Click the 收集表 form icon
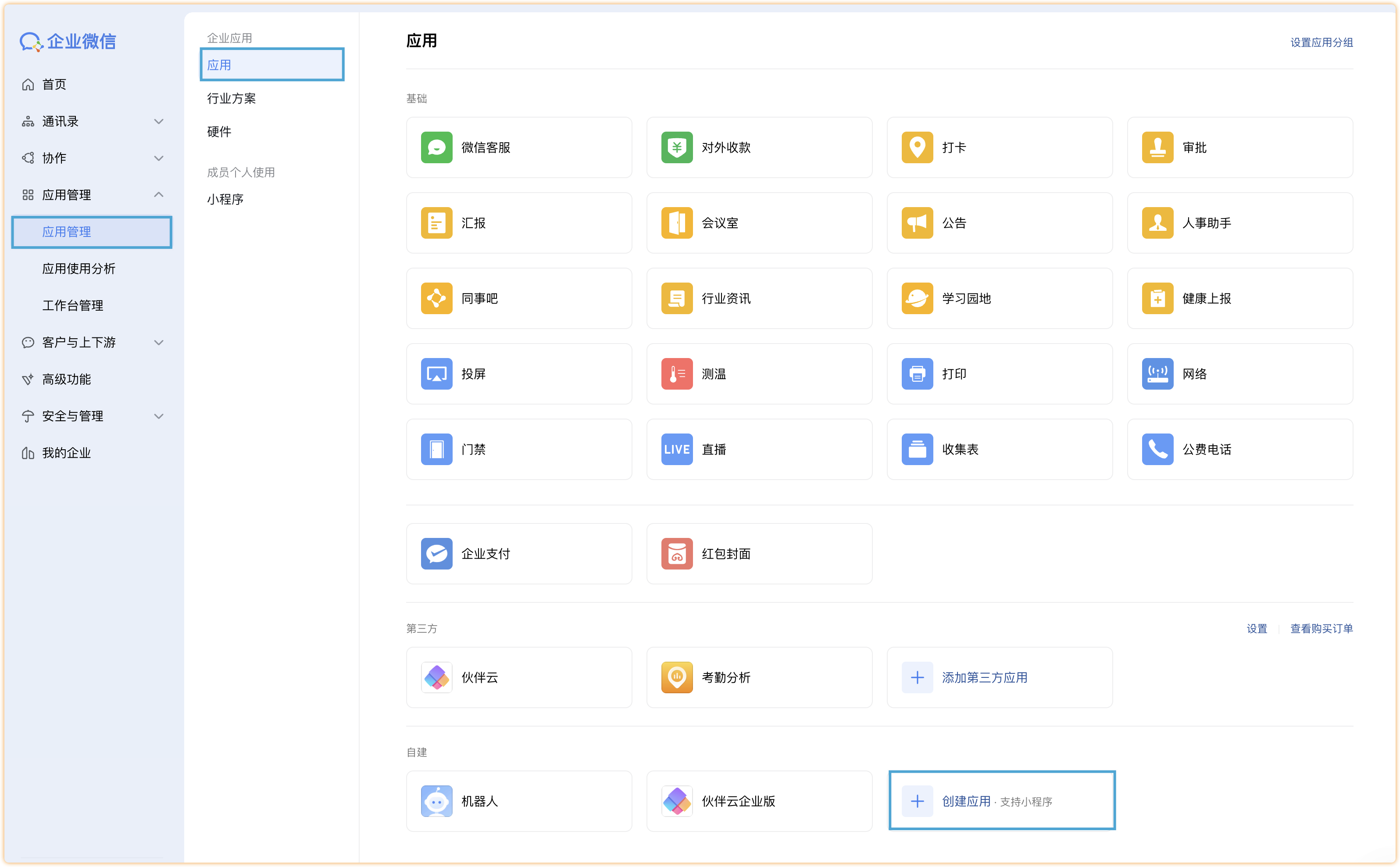The height and width of the screenshot is (867, 1400). point(917,449)
